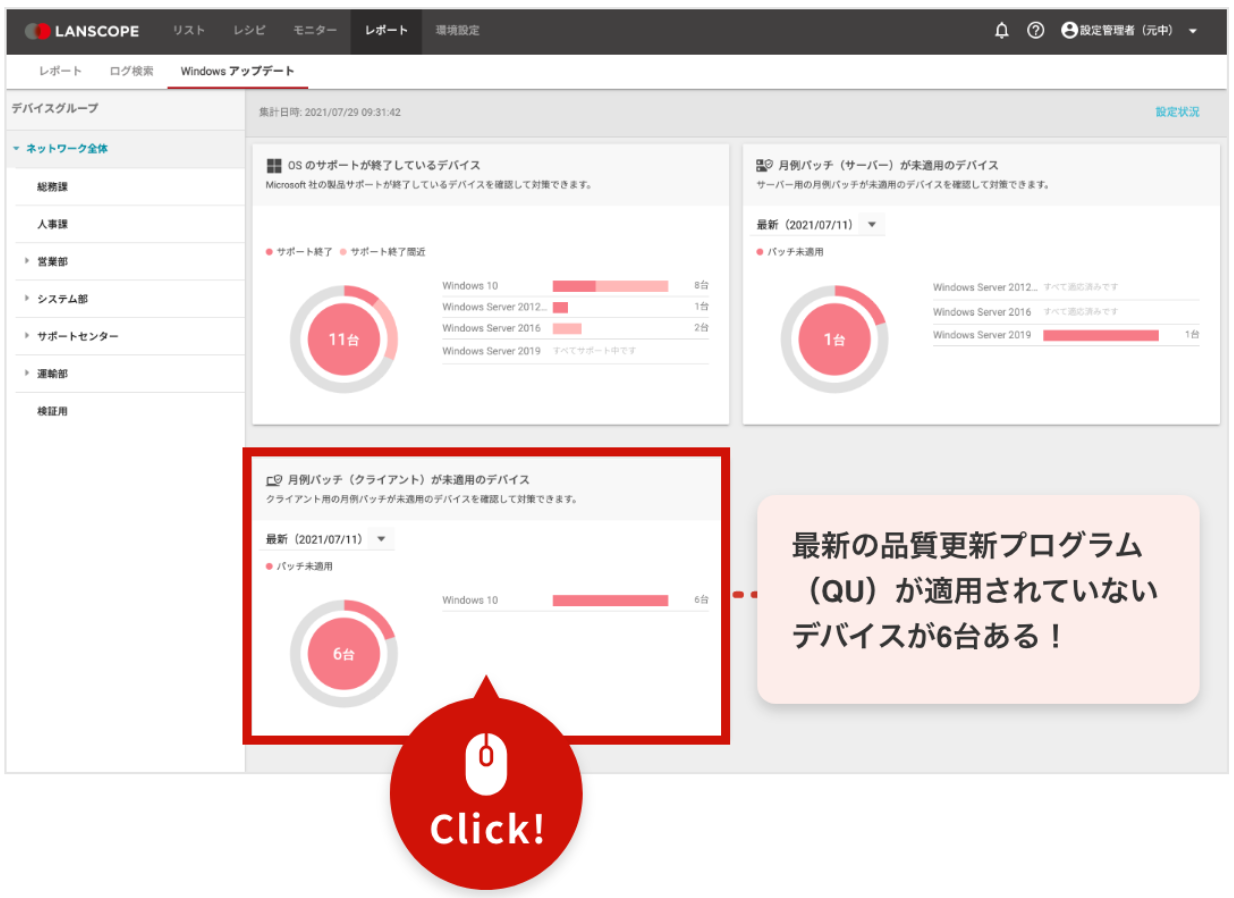Viewport: 1234px width, 898px height.
Task: Click the notification bell icon
Action: pyautogui.click(x=1001, y=31)
